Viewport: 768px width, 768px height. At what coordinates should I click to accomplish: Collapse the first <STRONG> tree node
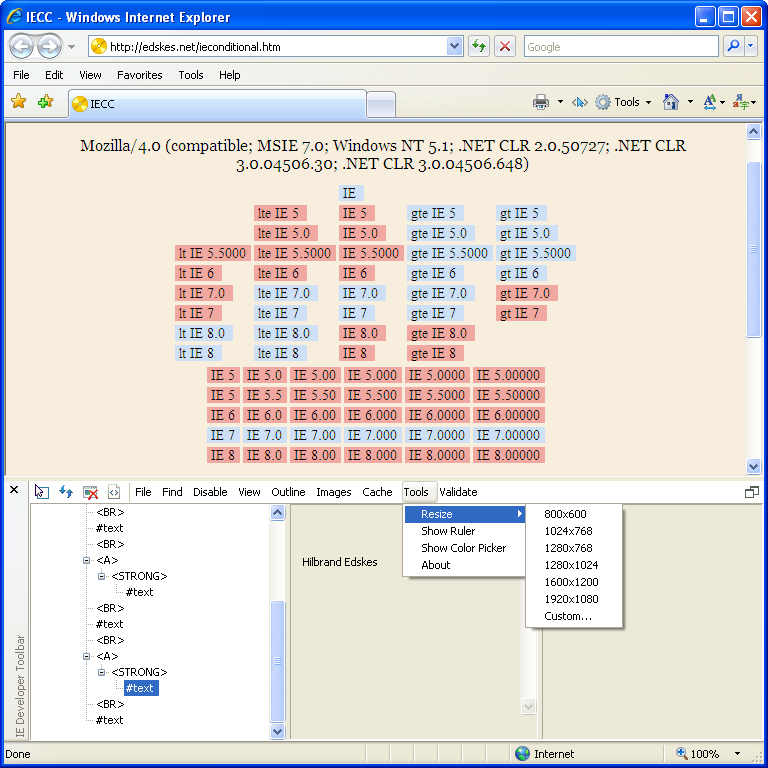point(102,576)
